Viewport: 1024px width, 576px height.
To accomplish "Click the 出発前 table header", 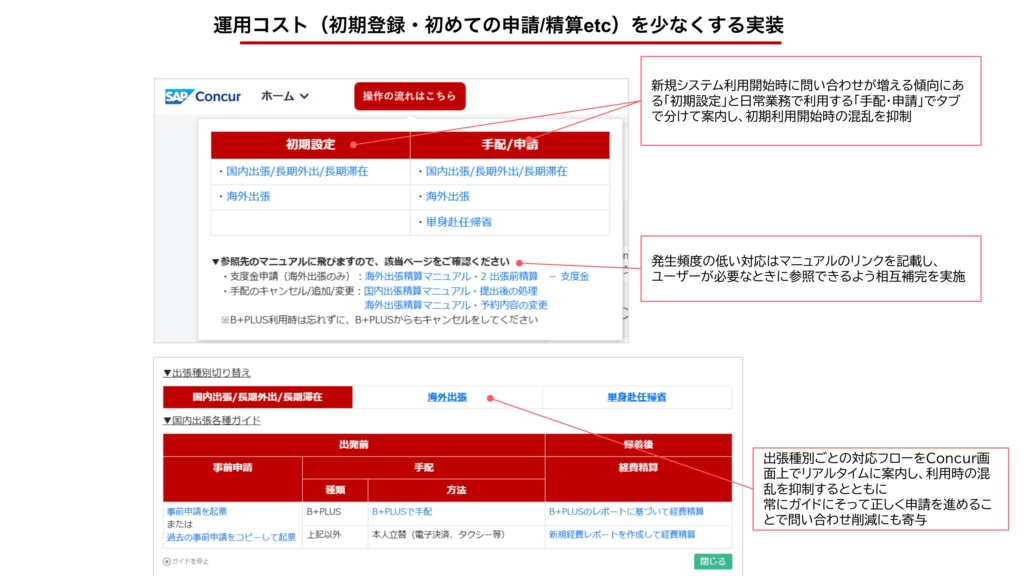I will pos(354,445).
